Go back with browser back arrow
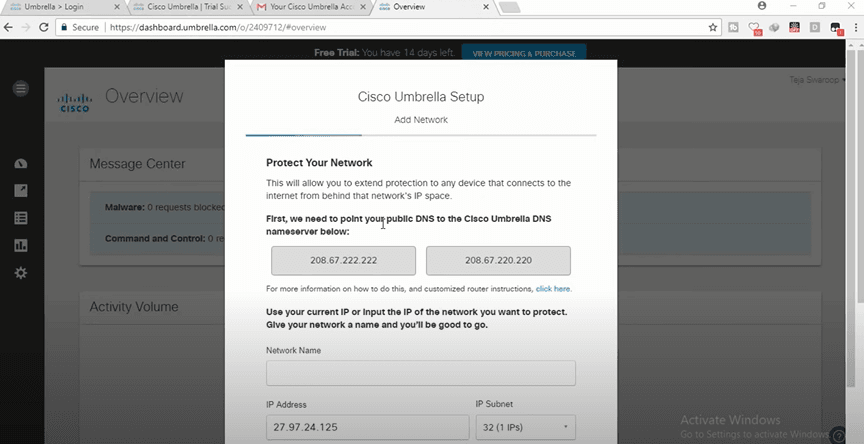Screen dimensions: 864x444 [x=8, y=28]
